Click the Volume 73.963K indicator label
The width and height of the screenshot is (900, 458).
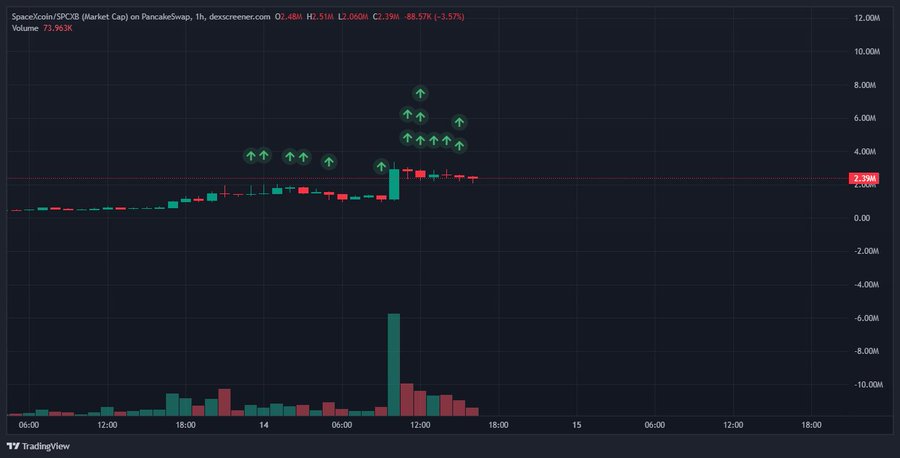tap(42, 28)
